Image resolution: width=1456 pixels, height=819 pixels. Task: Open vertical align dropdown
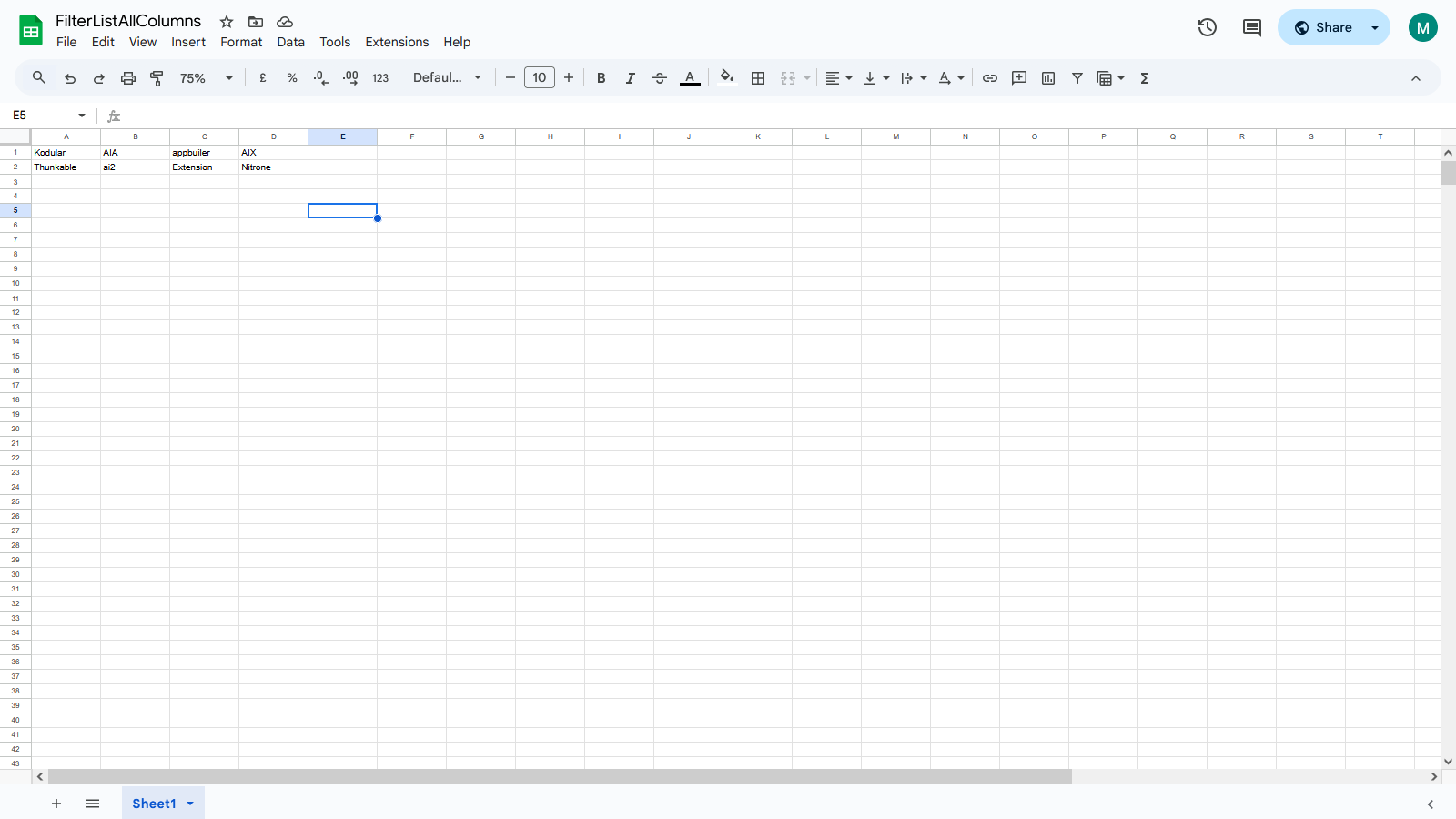coord(876,78)
